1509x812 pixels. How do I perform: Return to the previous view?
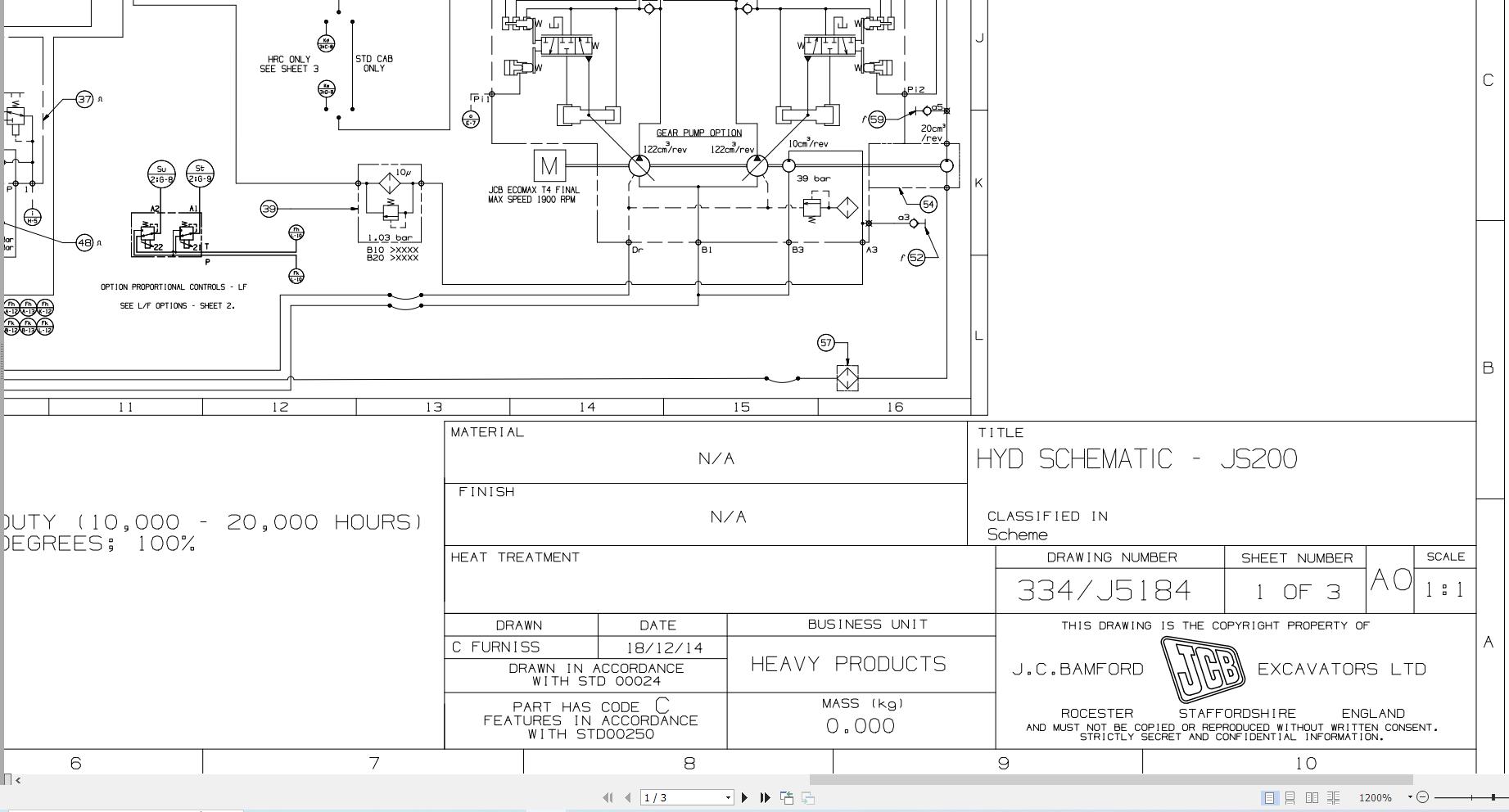[x=787, y=797]
